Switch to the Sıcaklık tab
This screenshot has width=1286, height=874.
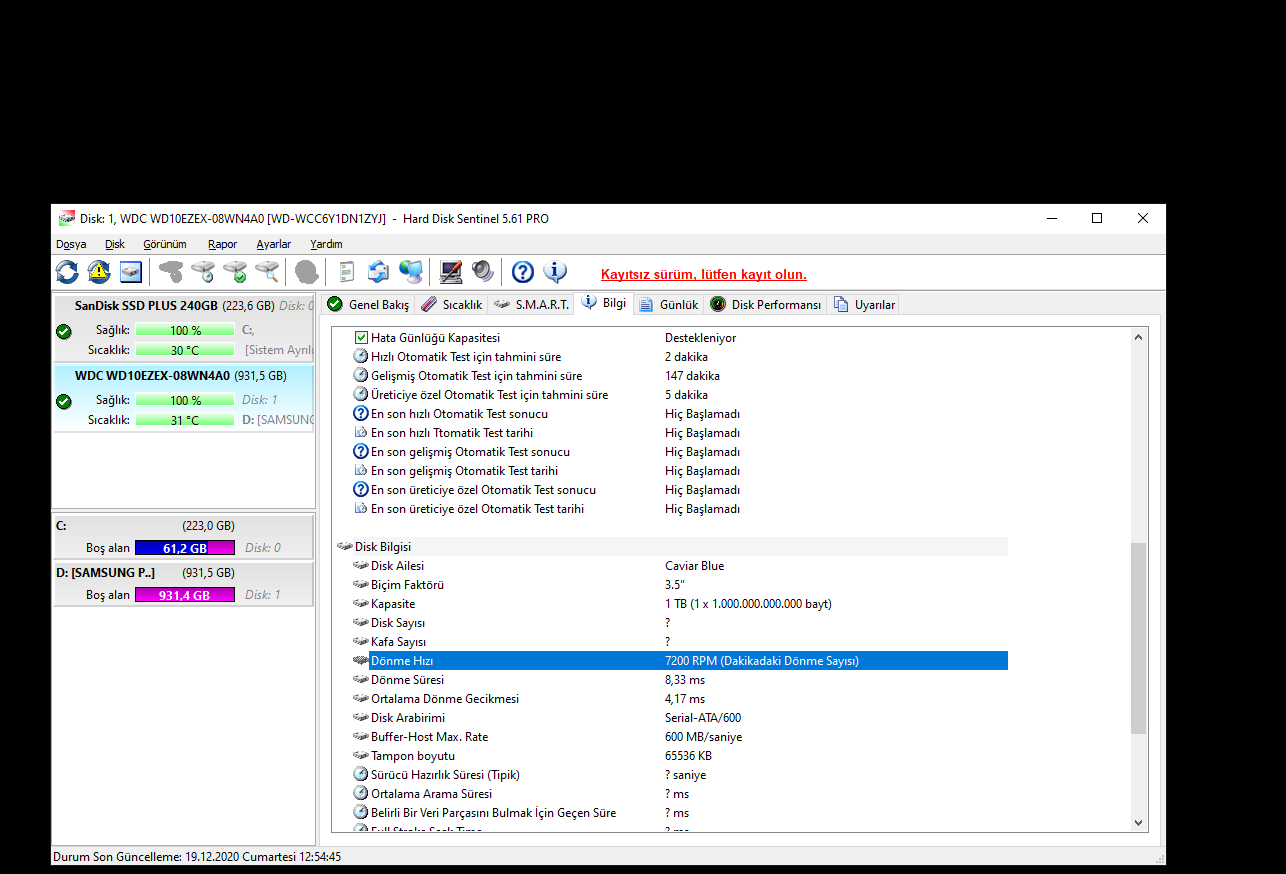point(452,304)
